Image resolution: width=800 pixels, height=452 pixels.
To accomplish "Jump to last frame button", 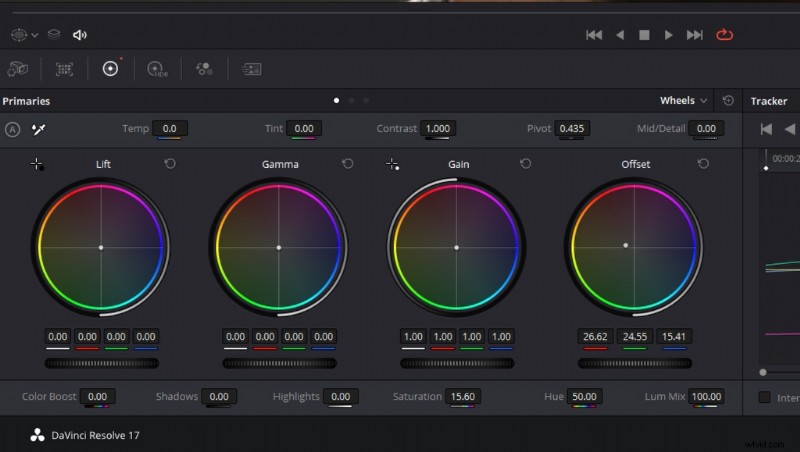I will [694, 35].
